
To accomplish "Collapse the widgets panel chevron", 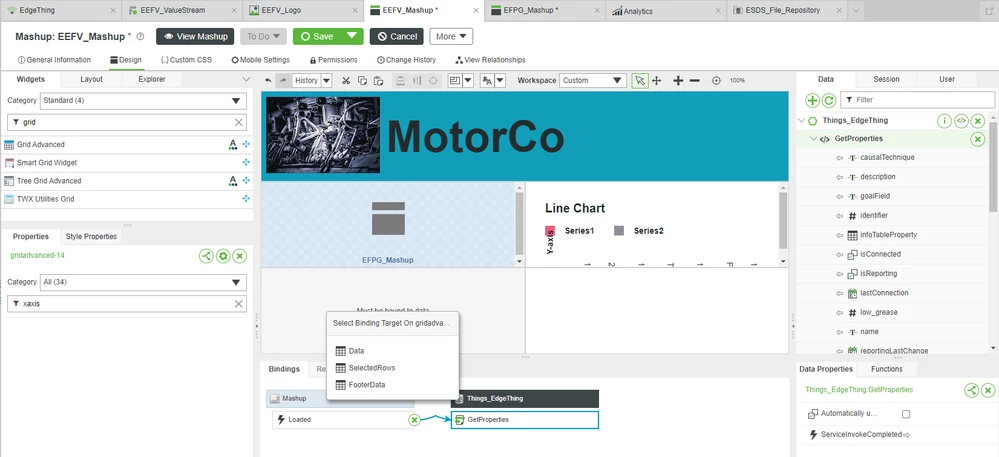I will (247, 80).
